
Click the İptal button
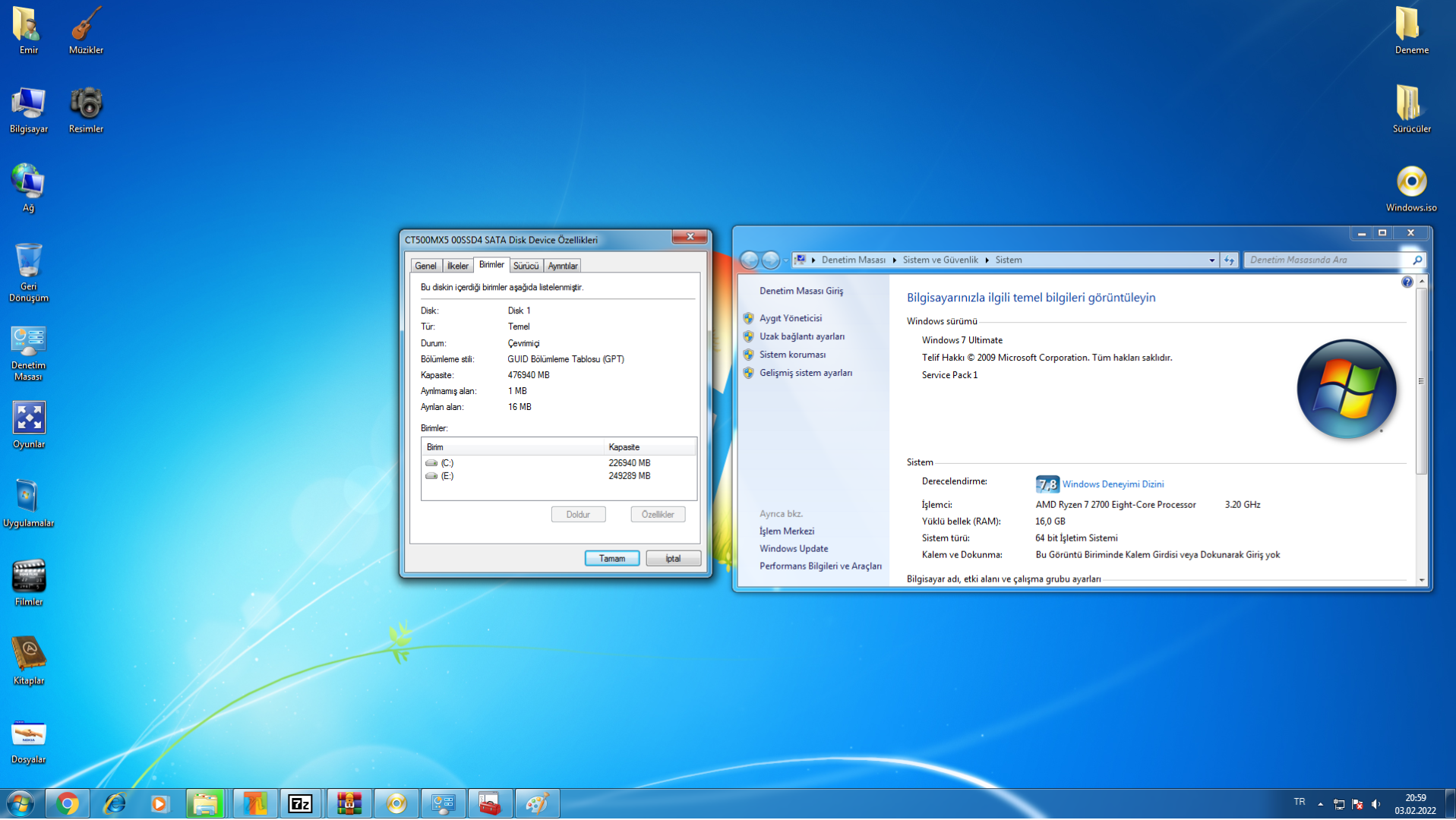point(673,559)
